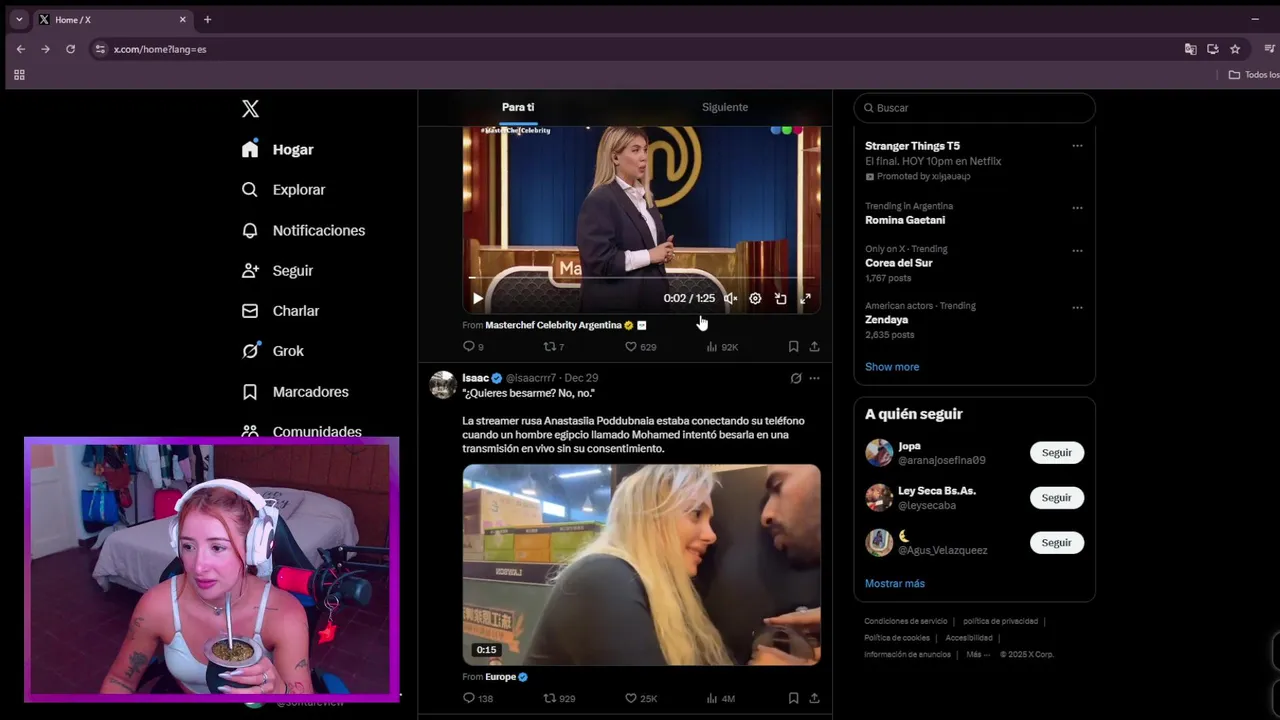Click the address bar URL
This screenshot has height=720, width=1280.
click(160, 49)
